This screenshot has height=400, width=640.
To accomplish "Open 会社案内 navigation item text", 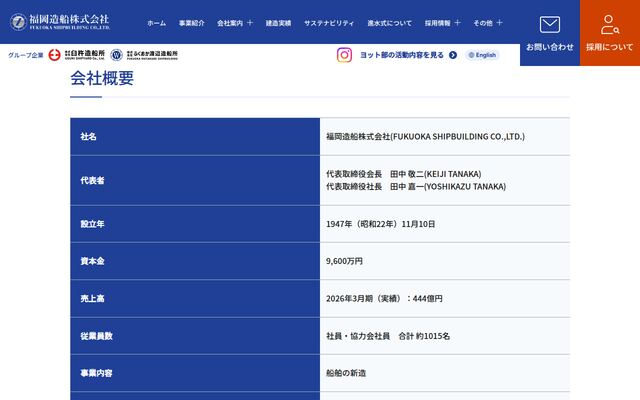I will (x=230, y=23).
